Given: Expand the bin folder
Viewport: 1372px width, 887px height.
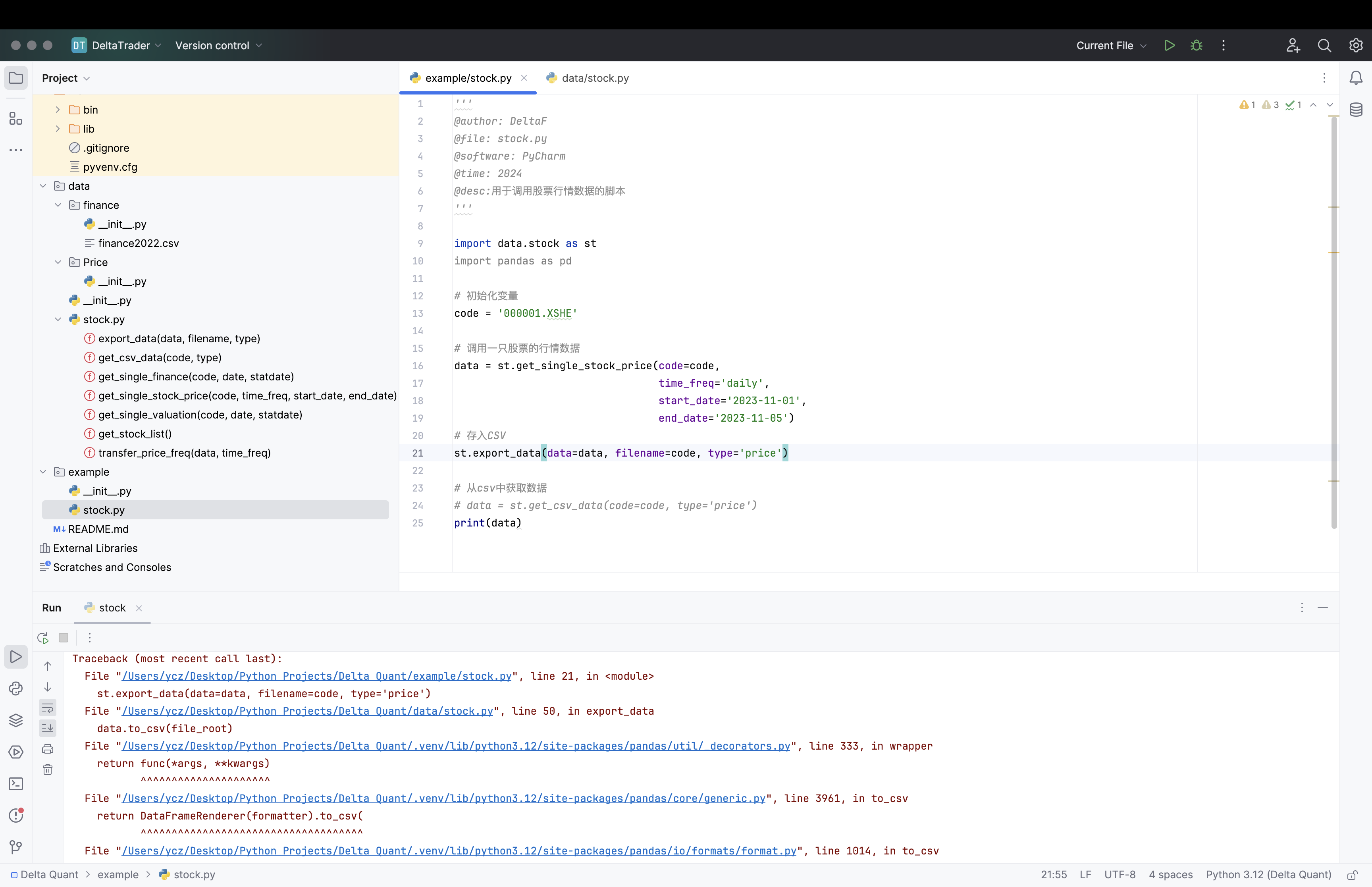Looking at the screenshot, I should coord(58,110).
